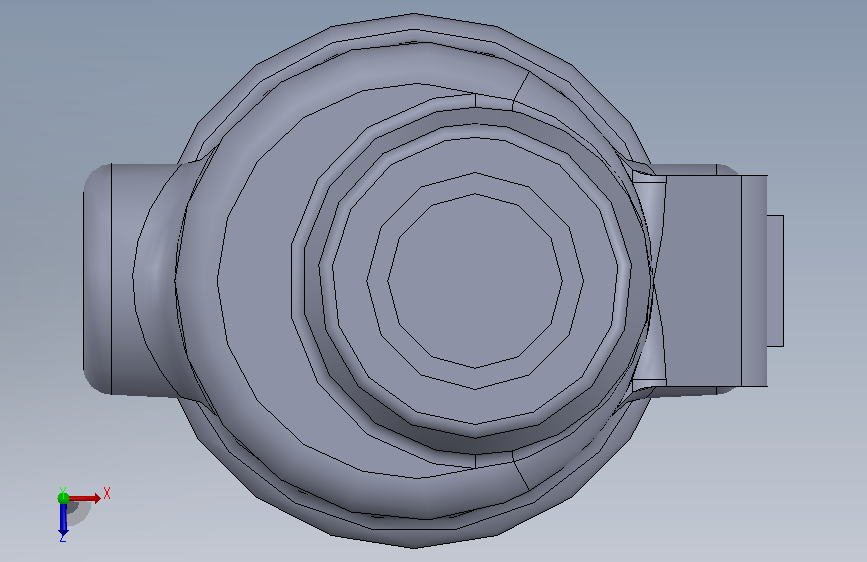Select the small protruding tab at the far right
Screen dimensions: 867x562
[x=775, y=281]
